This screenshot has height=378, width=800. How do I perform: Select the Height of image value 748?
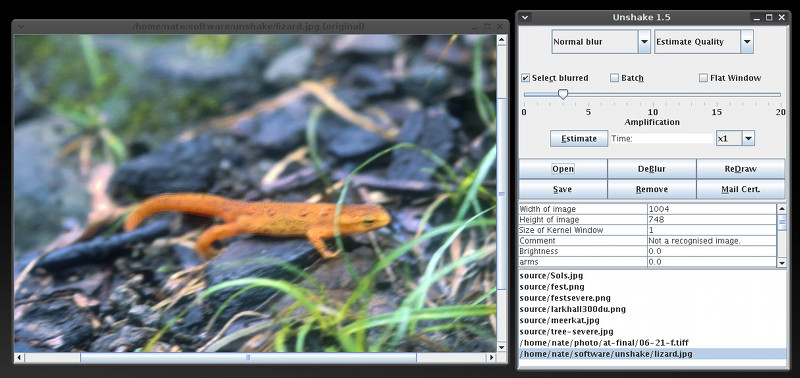(x=712, y=219)
